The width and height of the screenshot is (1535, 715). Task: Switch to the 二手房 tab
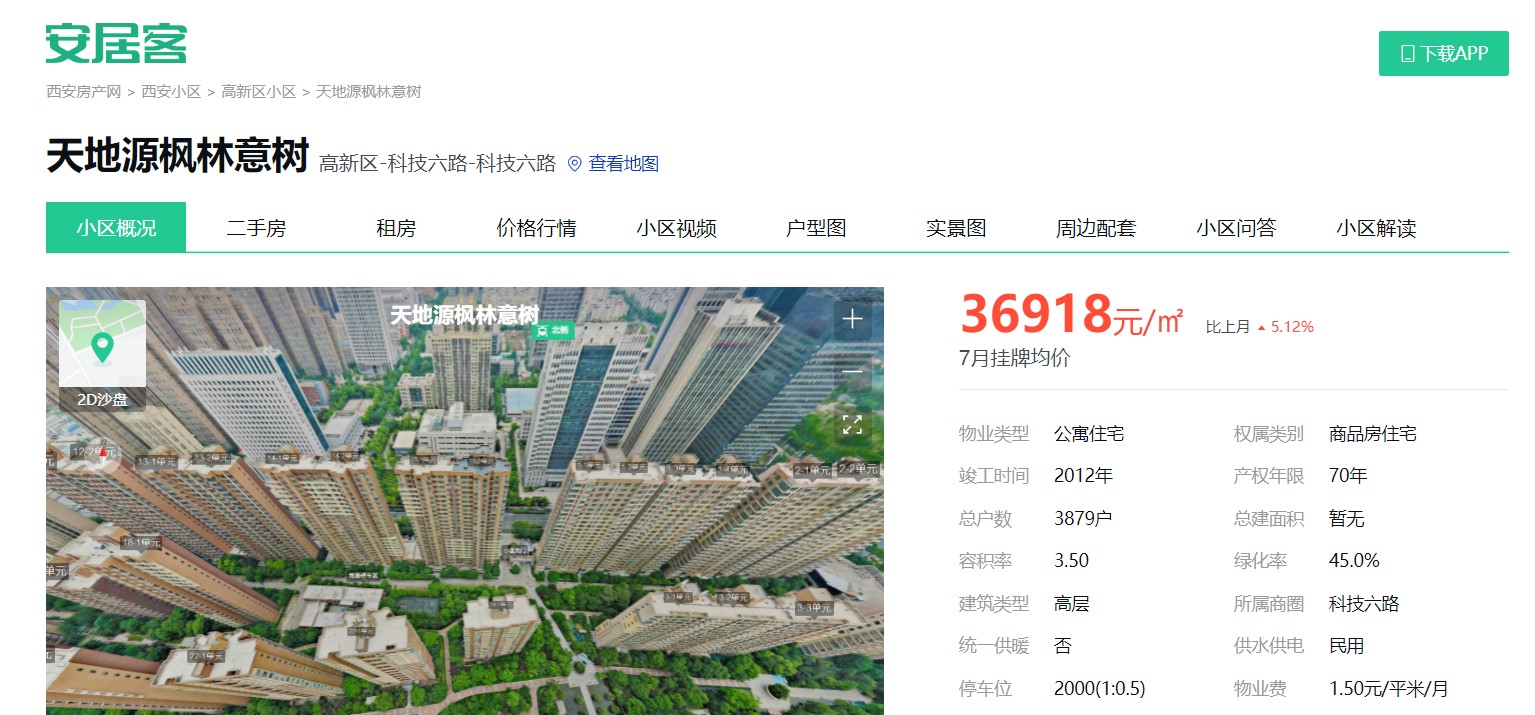coord(256,228)
